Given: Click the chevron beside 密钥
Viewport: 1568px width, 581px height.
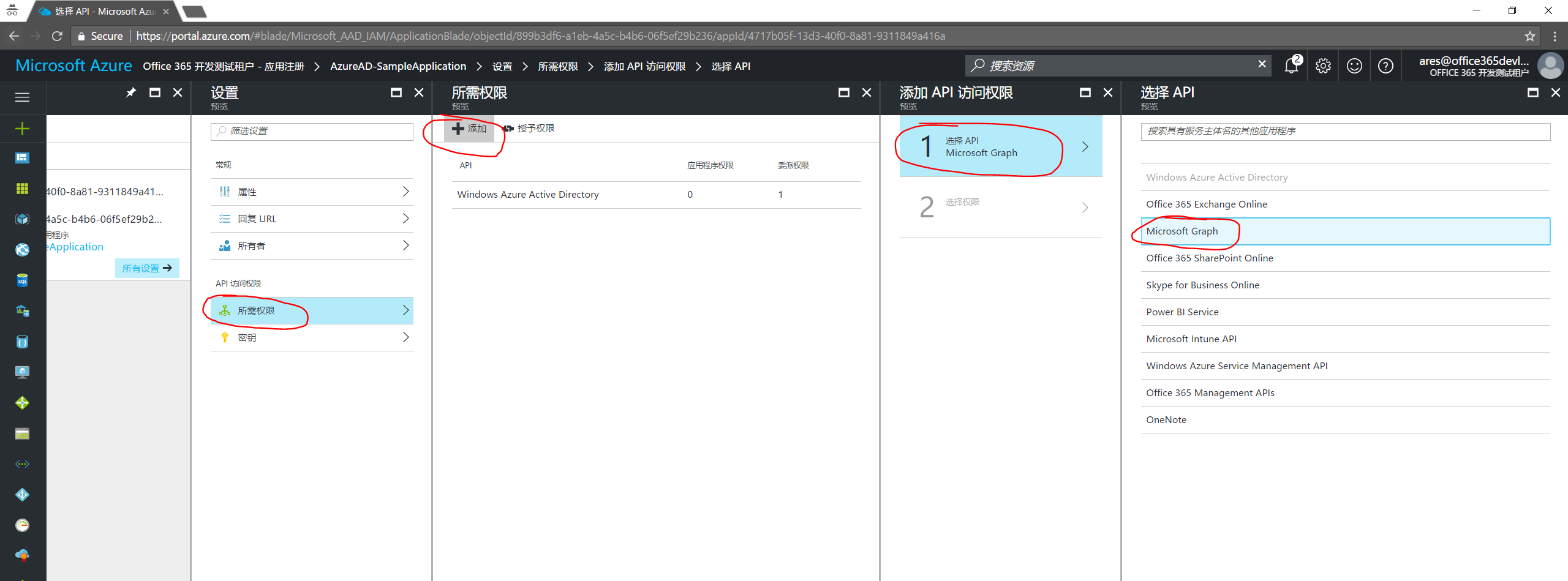Looking at the screenshot, I should [405, 337].
